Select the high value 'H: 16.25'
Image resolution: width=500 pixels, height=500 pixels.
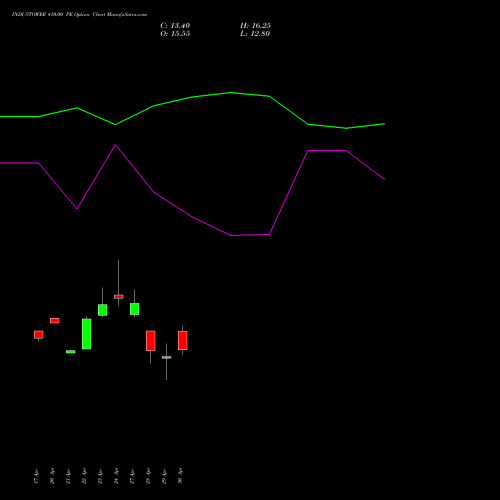[x=255, y=26]
